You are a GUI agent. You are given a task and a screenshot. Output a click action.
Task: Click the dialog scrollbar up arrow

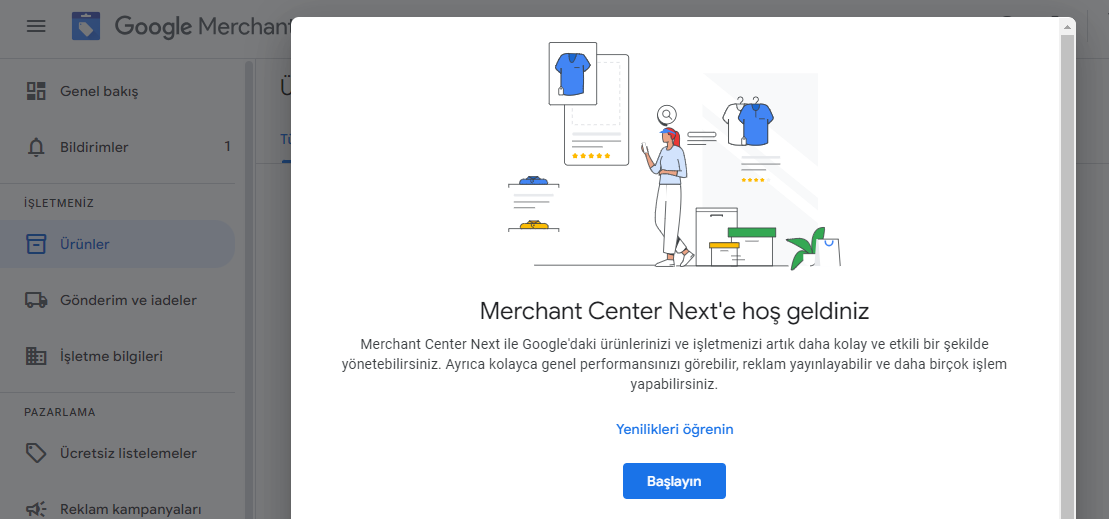pyautogui.click(x=1067, y=26)
